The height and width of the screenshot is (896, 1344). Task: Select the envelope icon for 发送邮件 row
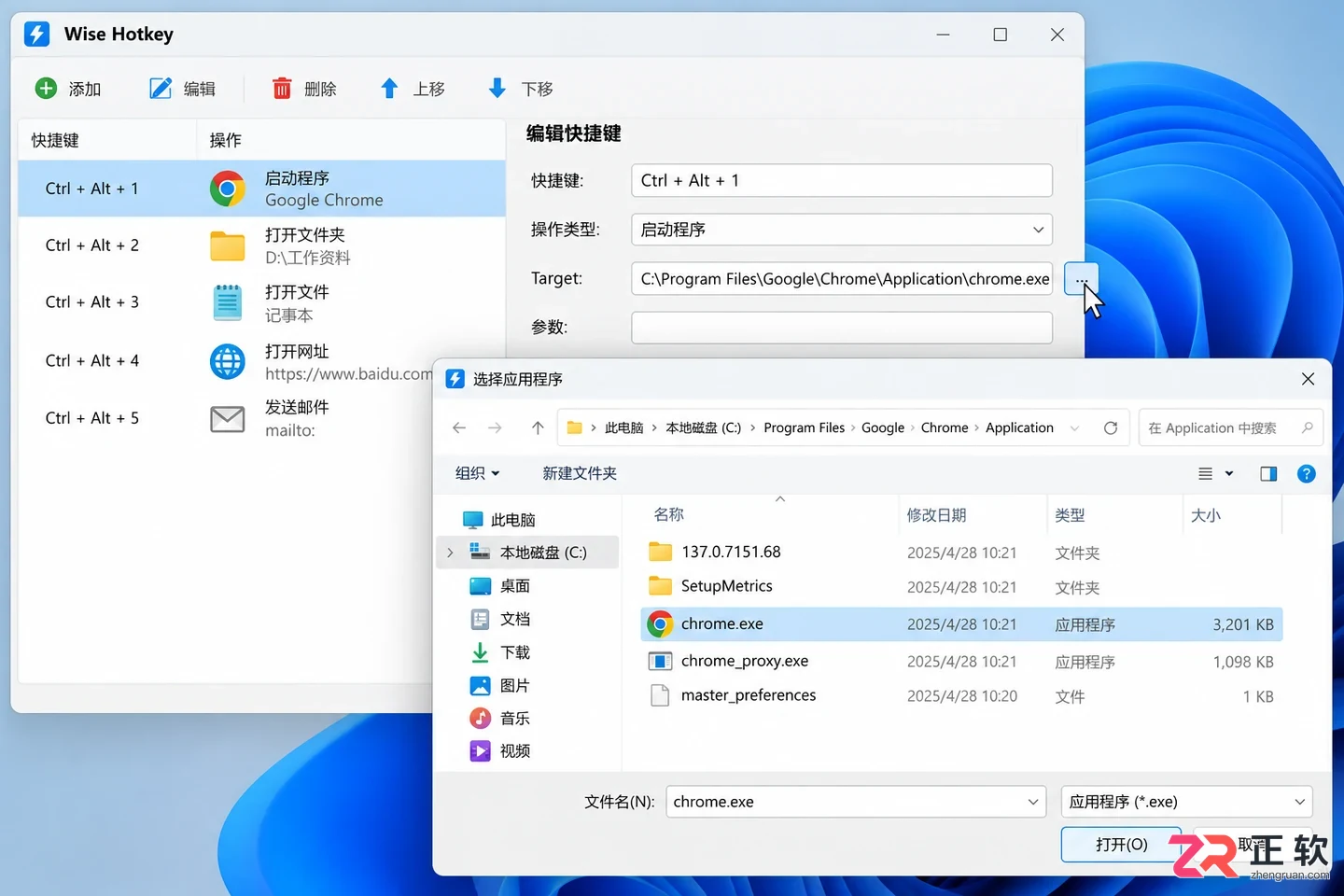(x=228, y=419)
